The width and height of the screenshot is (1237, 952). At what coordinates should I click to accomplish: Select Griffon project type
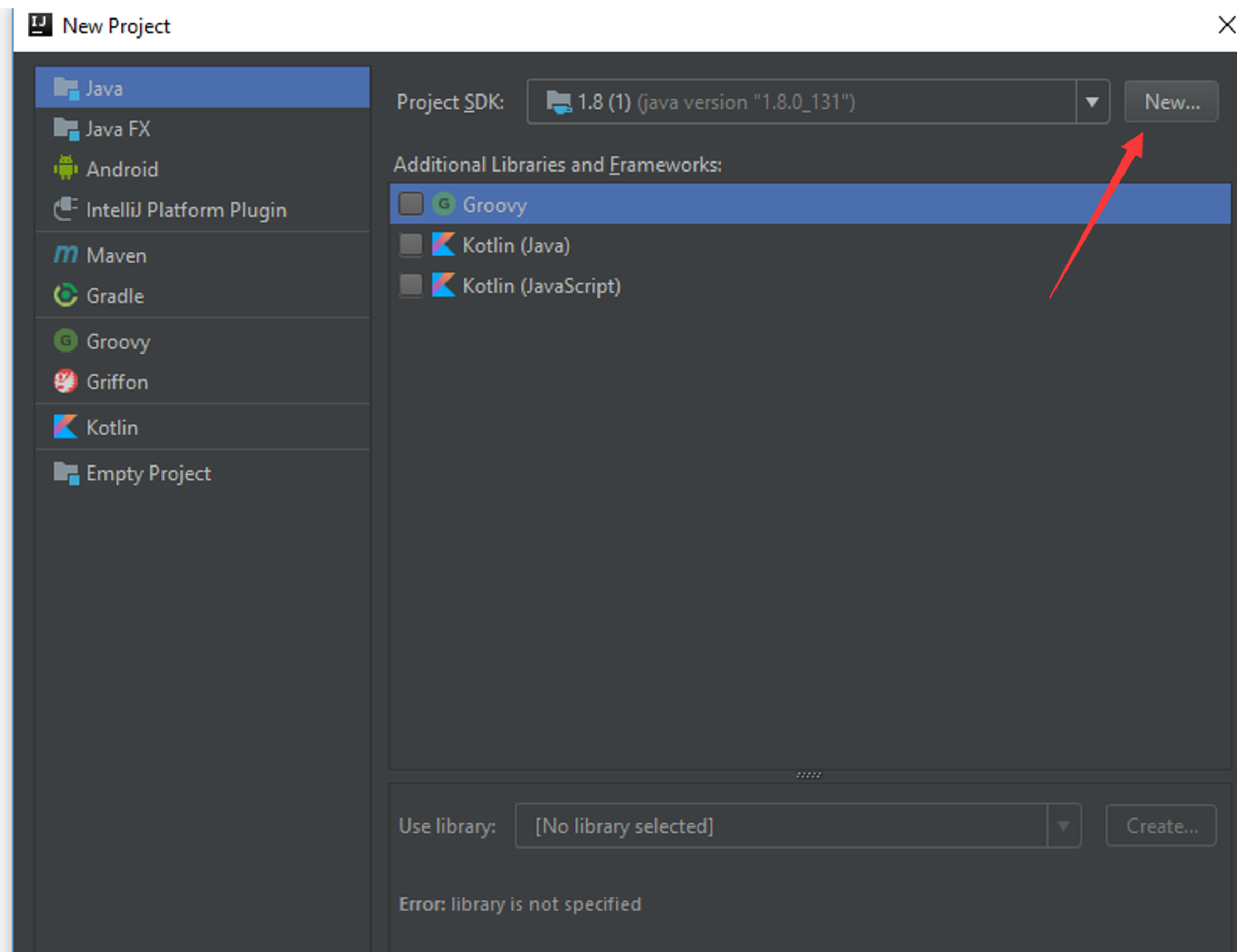203,382
